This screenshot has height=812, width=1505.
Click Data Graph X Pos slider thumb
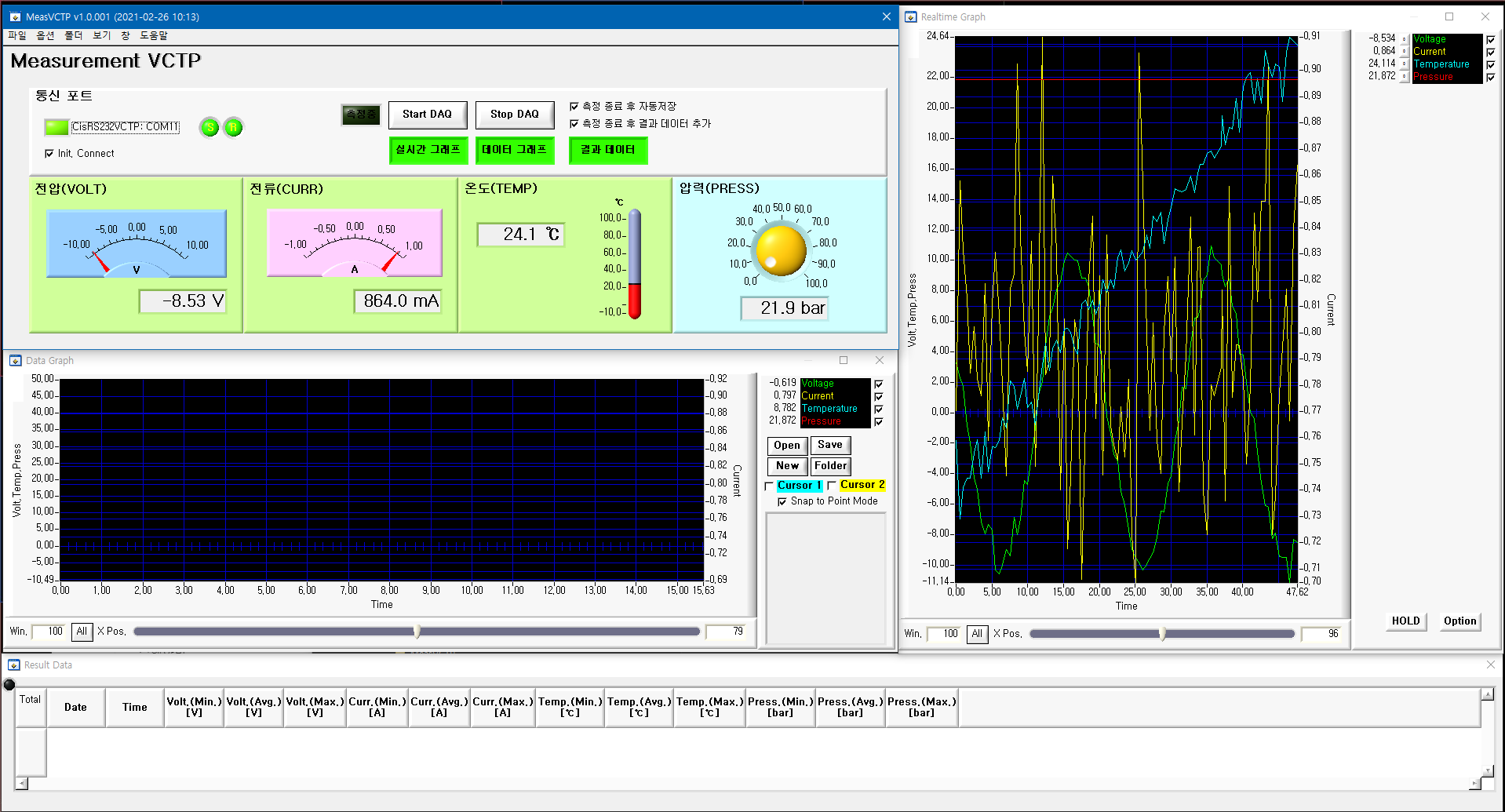417,632
